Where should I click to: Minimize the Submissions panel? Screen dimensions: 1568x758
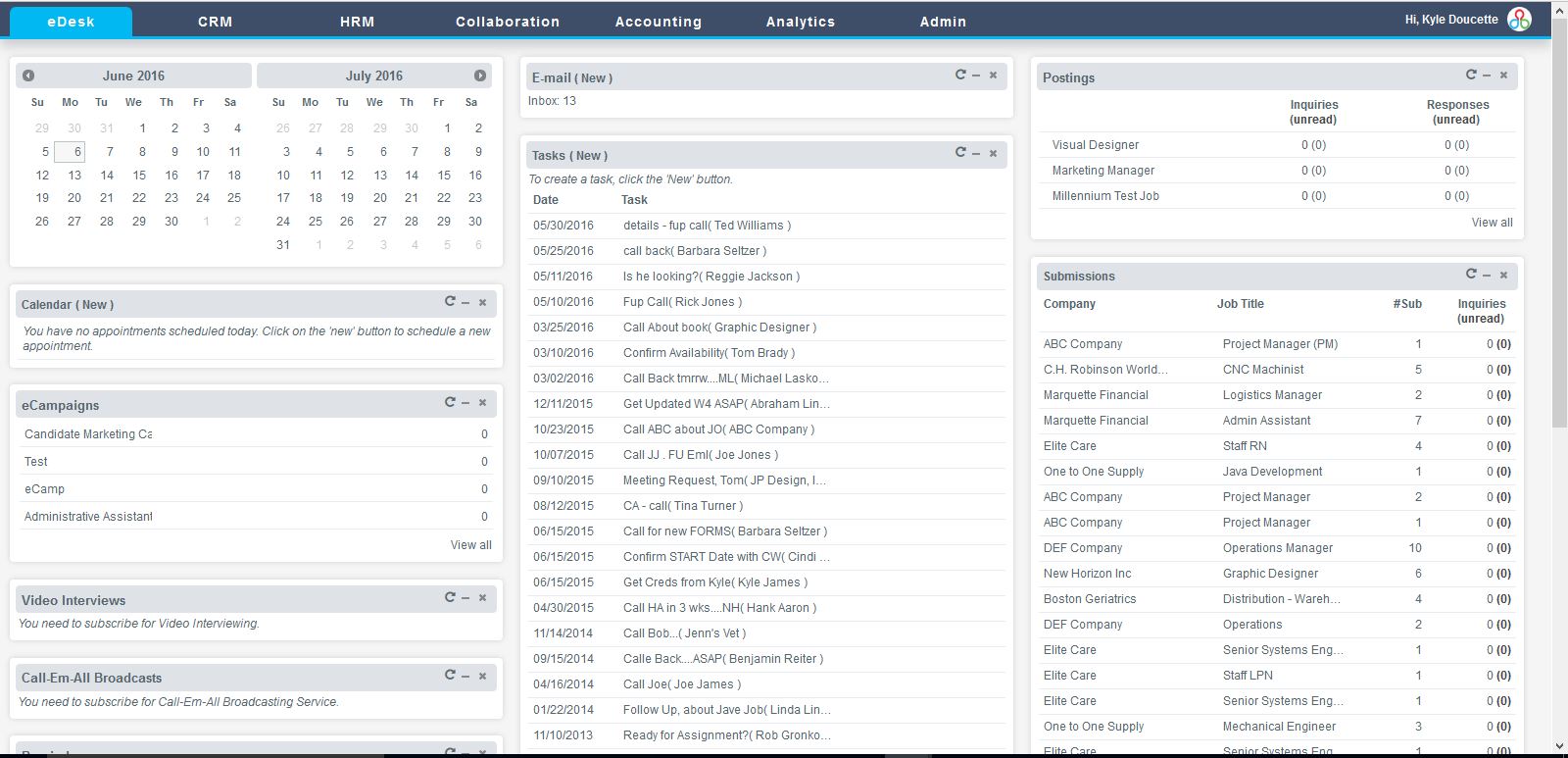point(1487,276)
